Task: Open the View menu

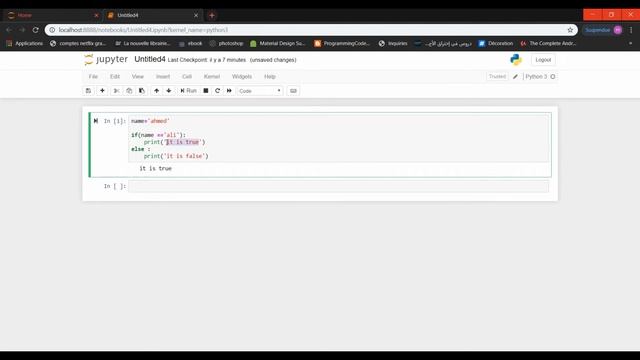Action: click(138, 76)
